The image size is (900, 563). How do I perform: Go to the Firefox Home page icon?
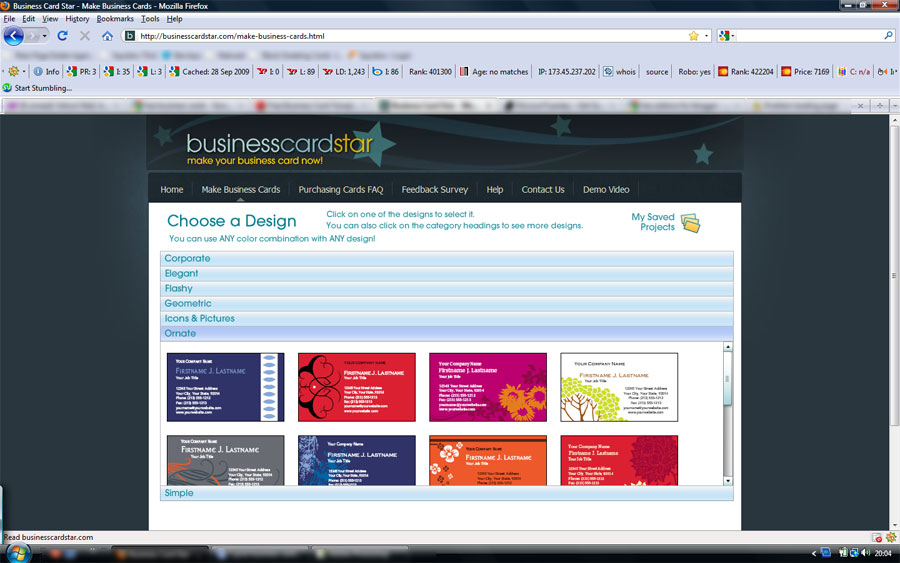[x=107, y=36]
